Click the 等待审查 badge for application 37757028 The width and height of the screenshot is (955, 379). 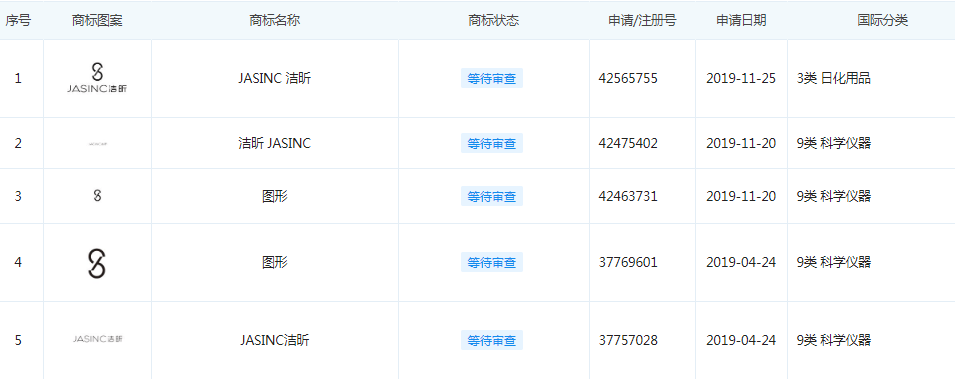[x=492, y=340]
